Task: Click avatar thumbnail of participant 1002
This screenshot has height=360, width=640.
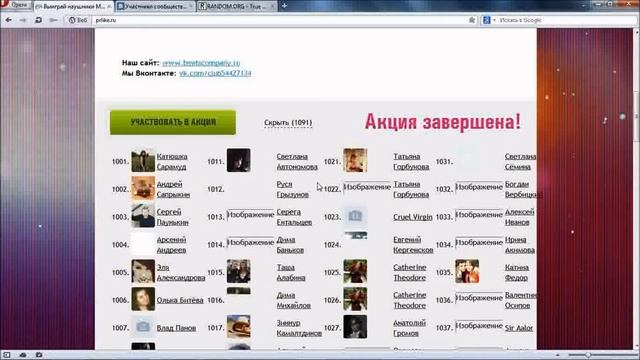Action: coord(143,188)
